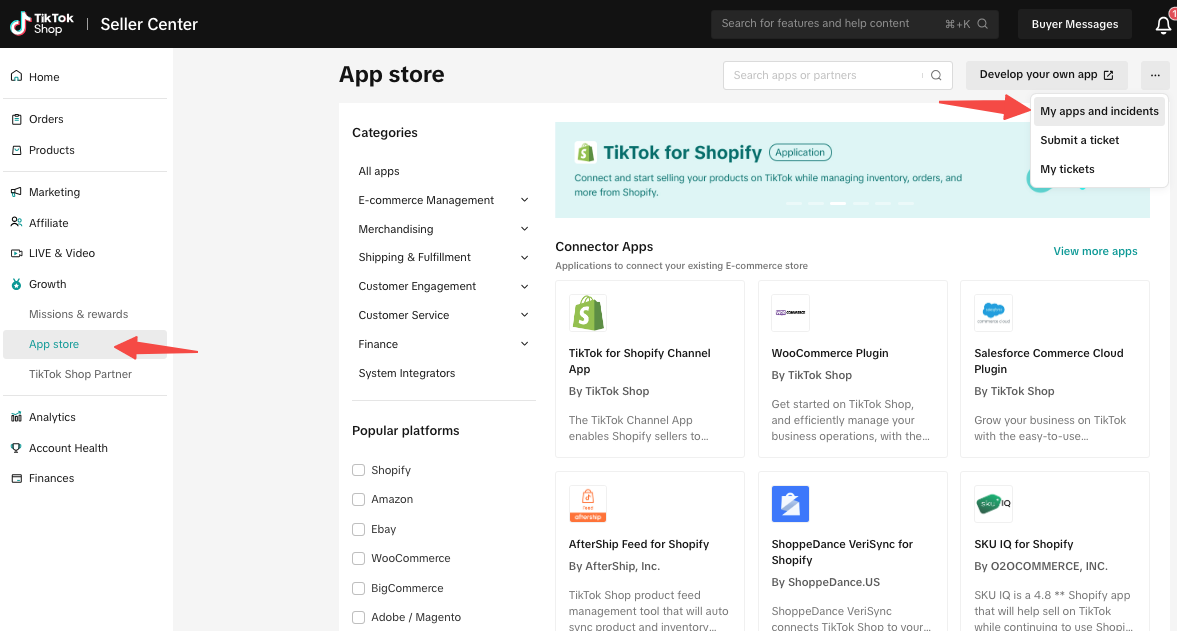The image size is (1177, 631).
Task: Click the Products sidebar icon
Action: point(17,150)
